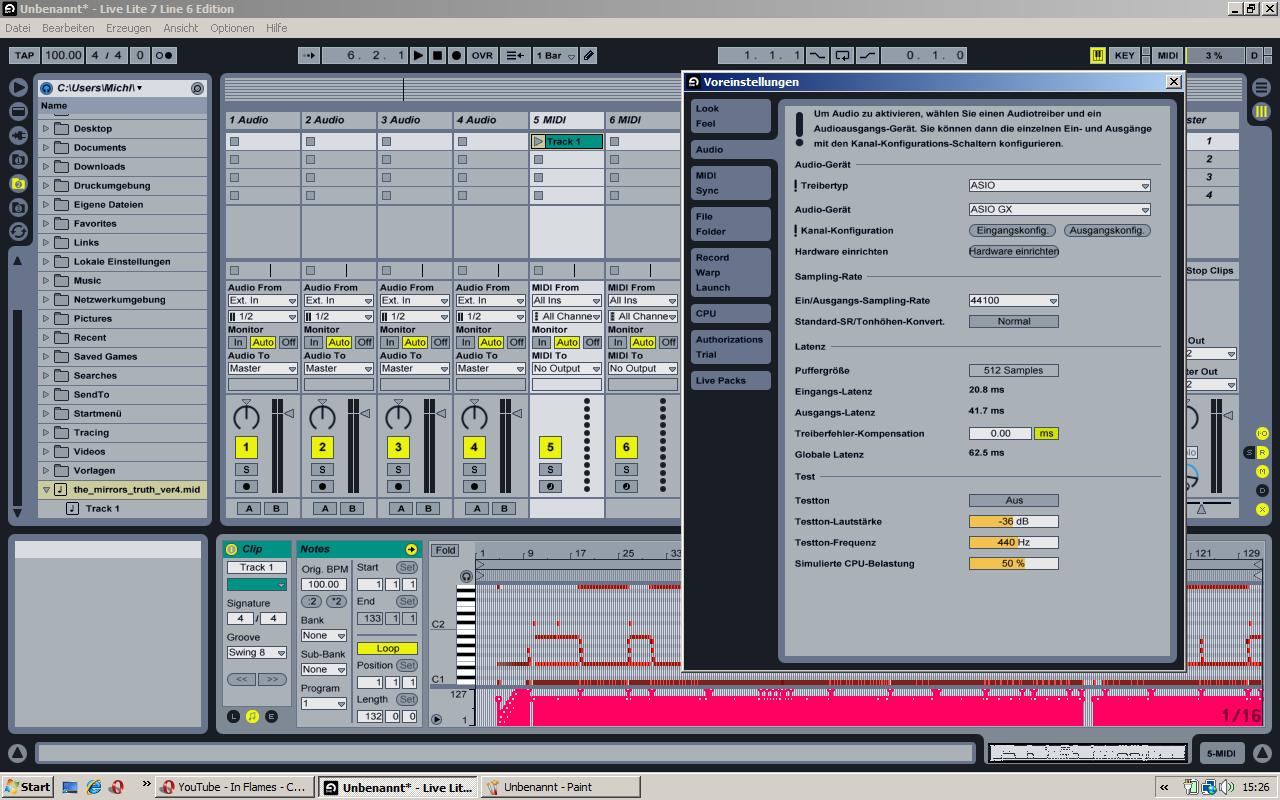Open Audio-Gerät ASIO GX dropdown
The image size is (1280, 800).
[1059, 209]
